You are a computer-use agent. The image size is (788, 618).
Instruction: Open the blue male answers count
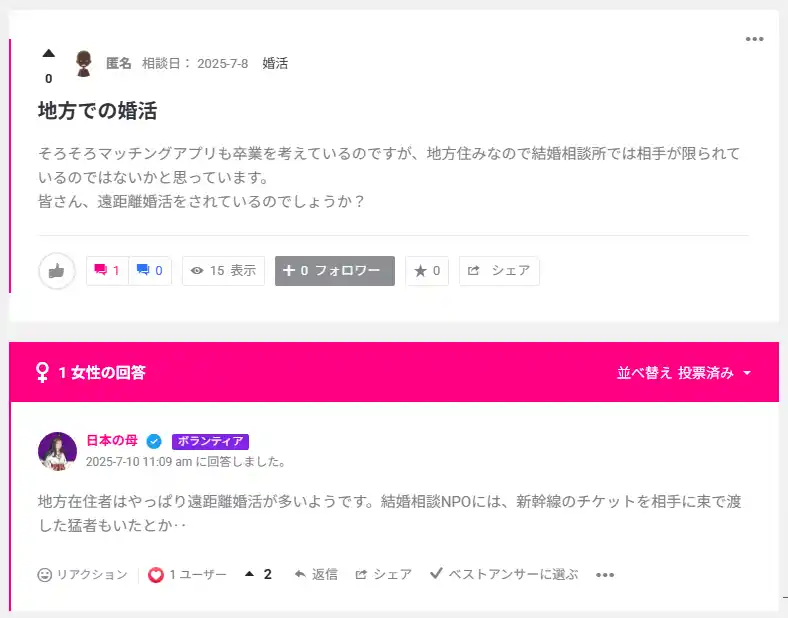150,271
